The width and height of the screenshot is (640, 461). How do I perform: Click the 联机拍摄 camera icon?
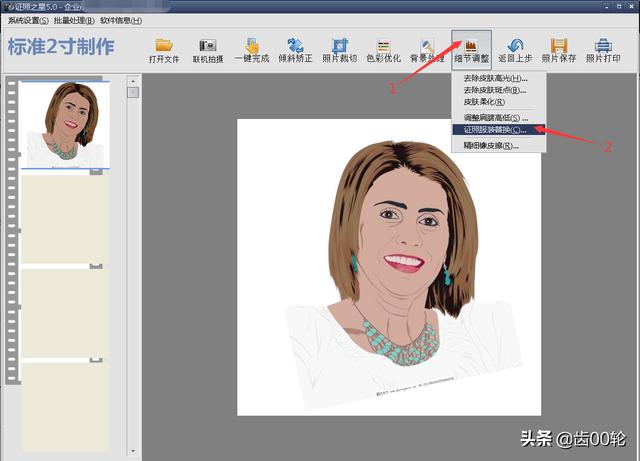point(208,46)
